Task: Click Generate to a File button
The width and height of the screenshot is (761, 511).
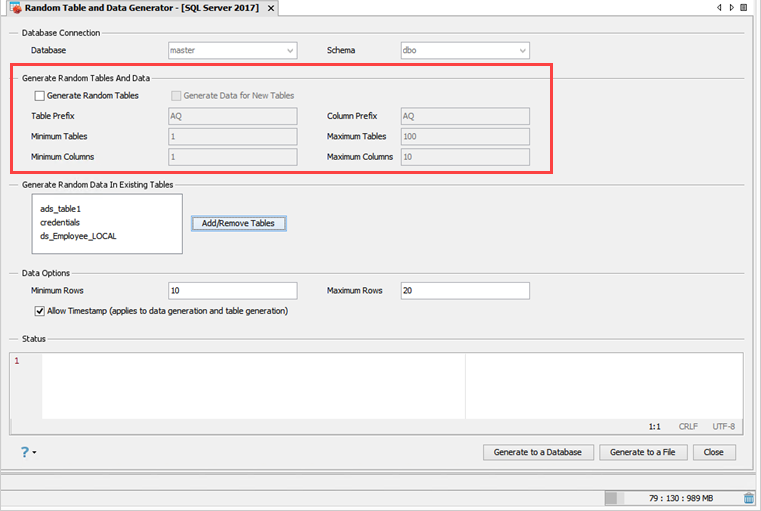Action: (x=643, y=452)
